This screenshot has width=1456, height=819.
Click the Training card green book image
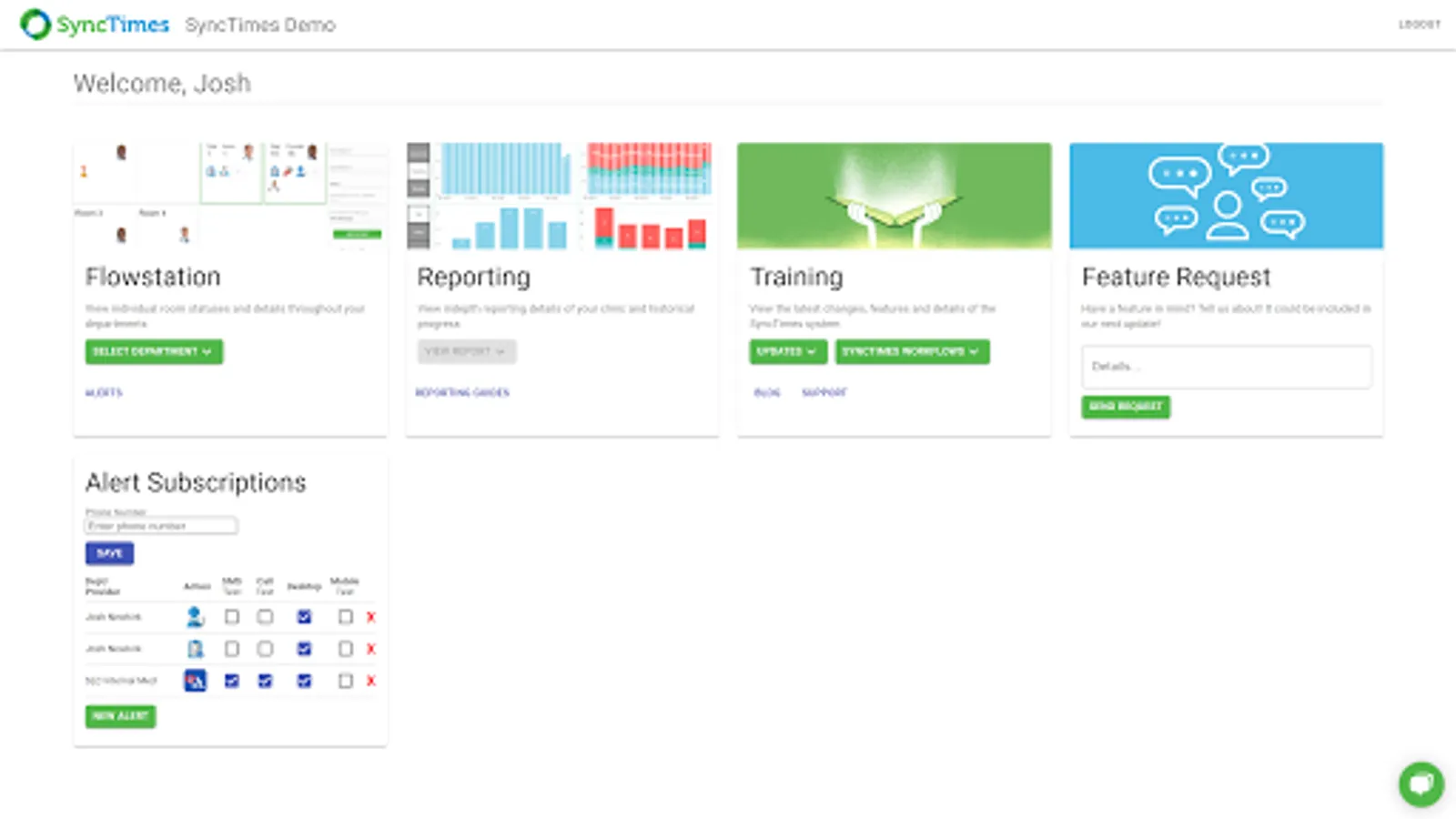tap(895, 196)
